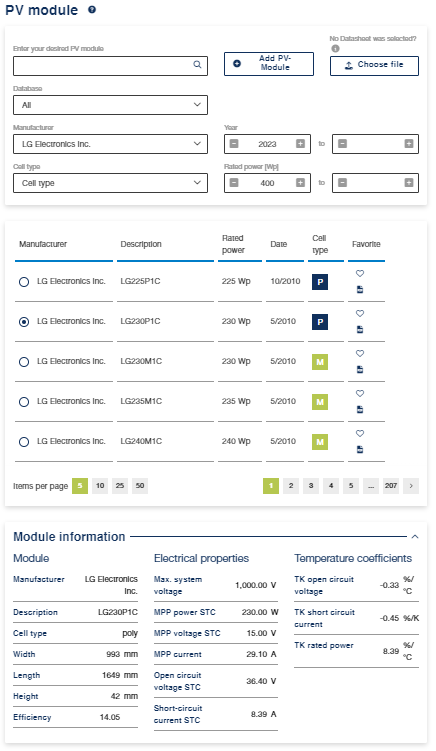Image resolution: width=436 pixels, height=751 pixels.
Task: Open datasheet icon for LG235M1C
Action: click(360, 410)
